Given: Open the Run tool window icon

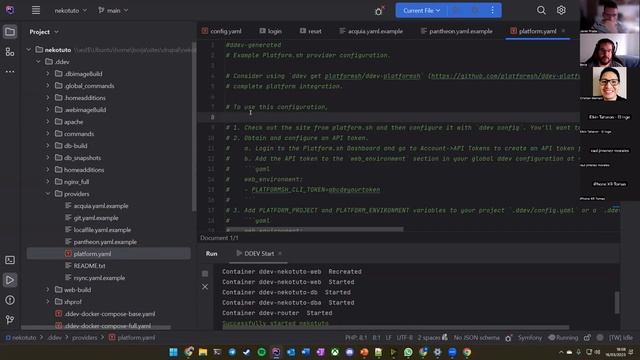Looking at the screenshot, I should (x=10, y=280).
